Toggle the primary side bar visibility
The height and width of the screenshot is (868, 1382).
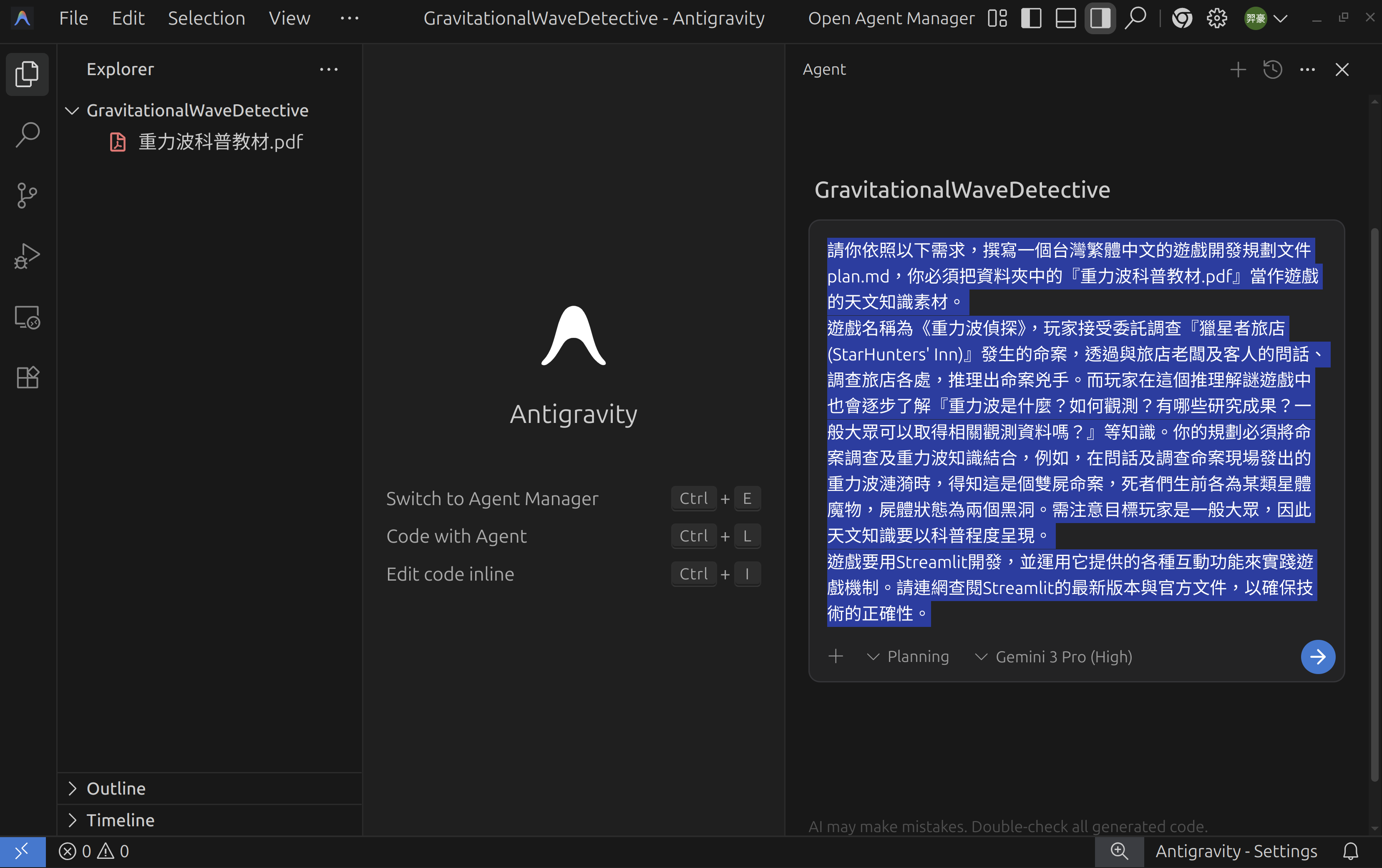pyautogui.click(x=1031, y=18)
